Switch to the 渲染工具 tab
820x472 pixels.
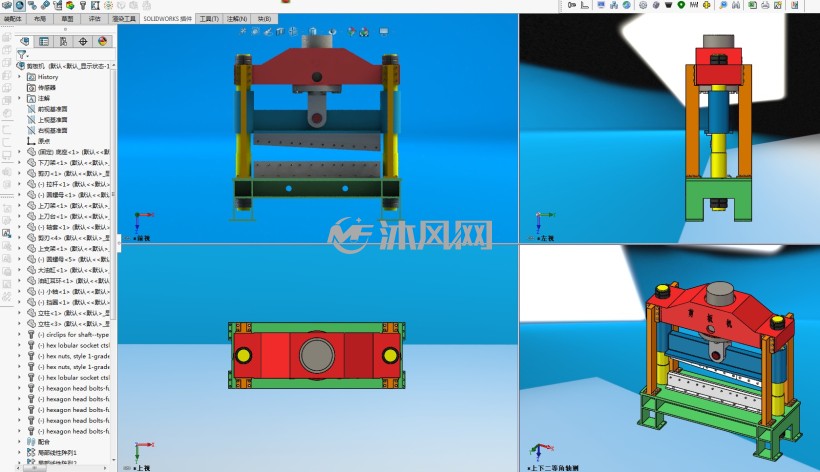[x=124, y=19]
